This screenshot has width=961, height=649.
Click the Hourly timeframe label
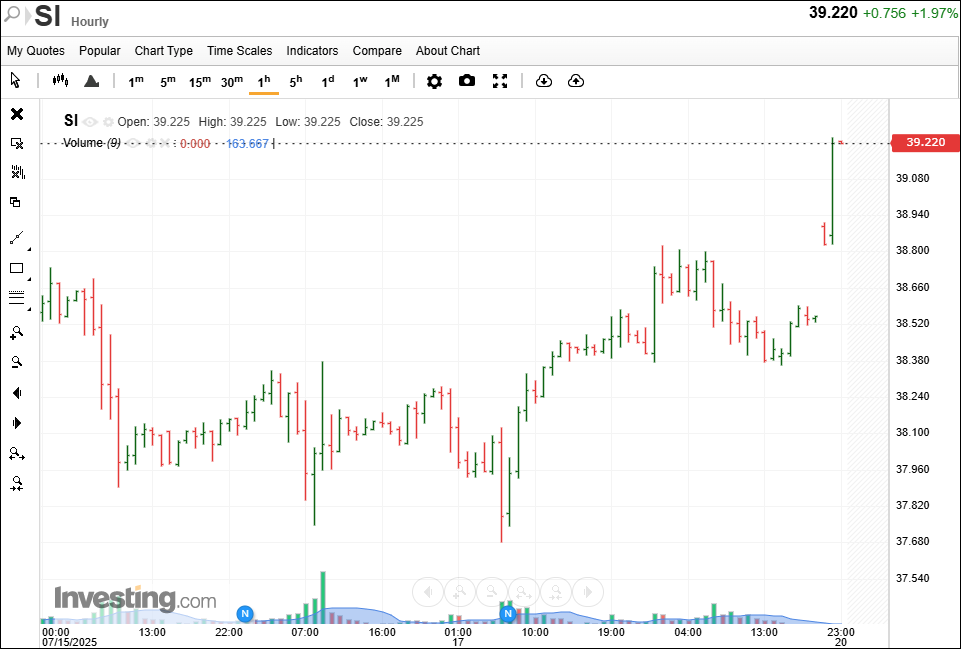point(89,21)
